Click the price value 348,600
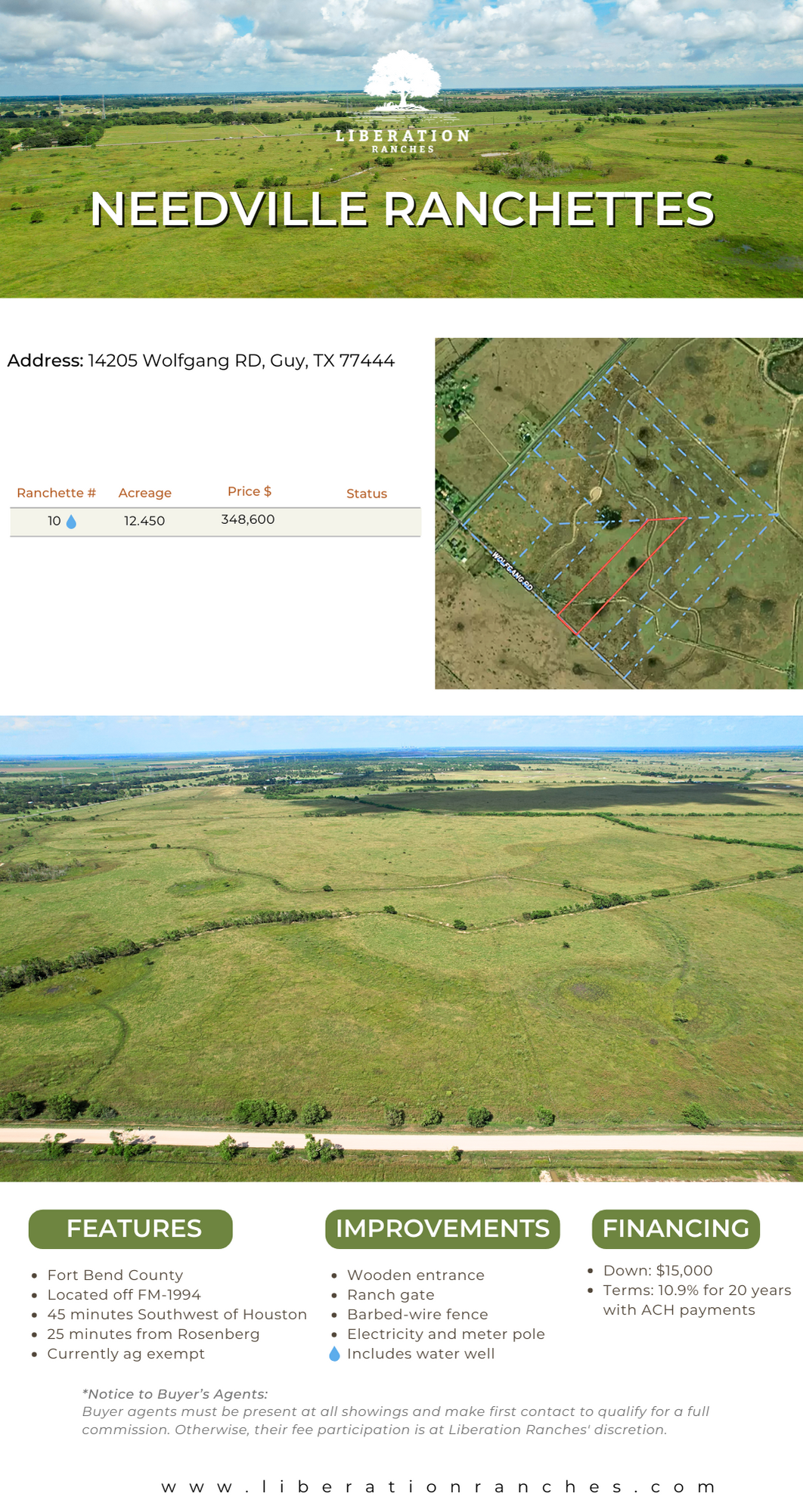 coord(248,519)
